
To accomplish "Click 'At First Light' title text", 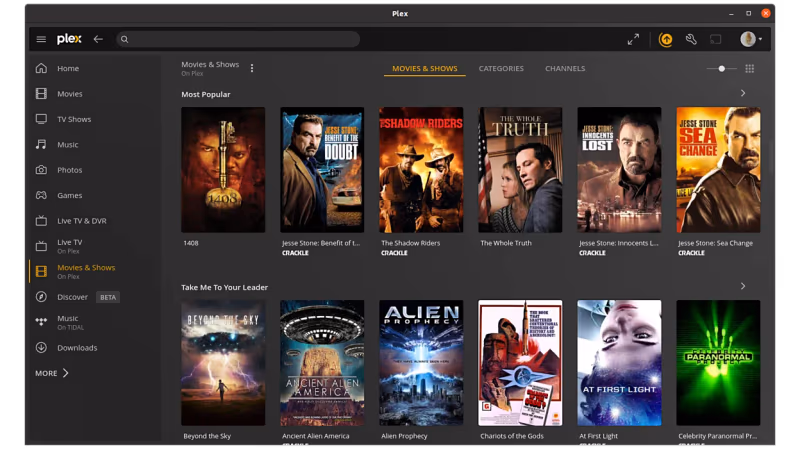I will pos(598,436).
